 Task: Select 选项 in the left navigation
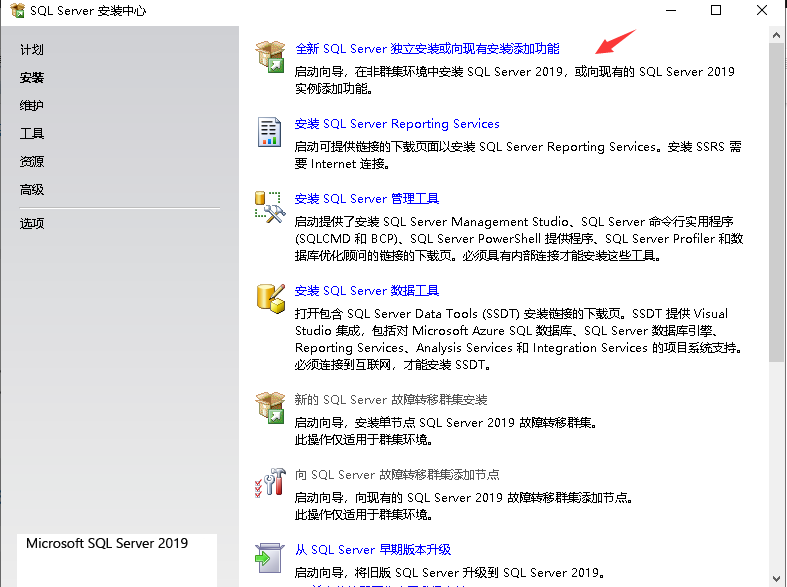(32, 223)
